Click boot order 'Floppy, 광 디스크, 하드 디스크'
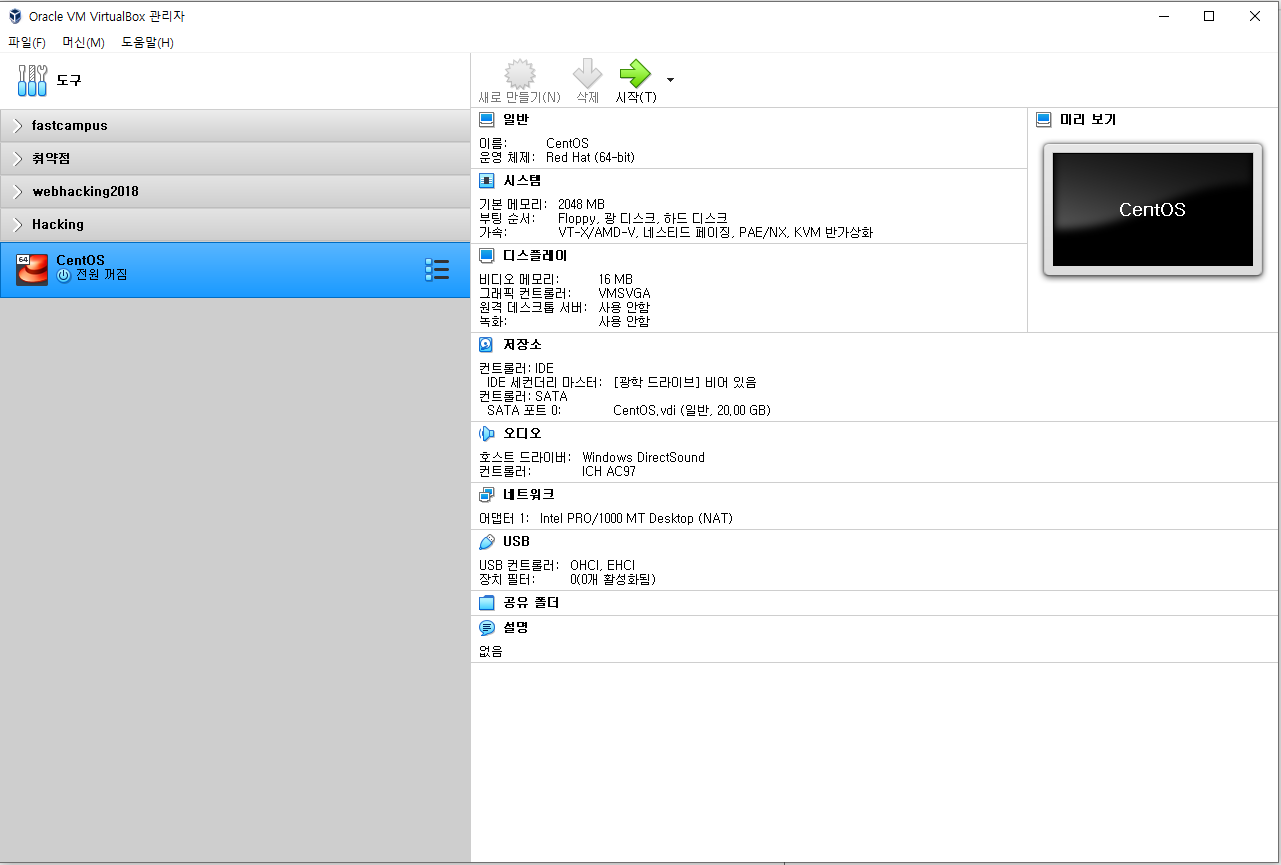 click(643, 218)
